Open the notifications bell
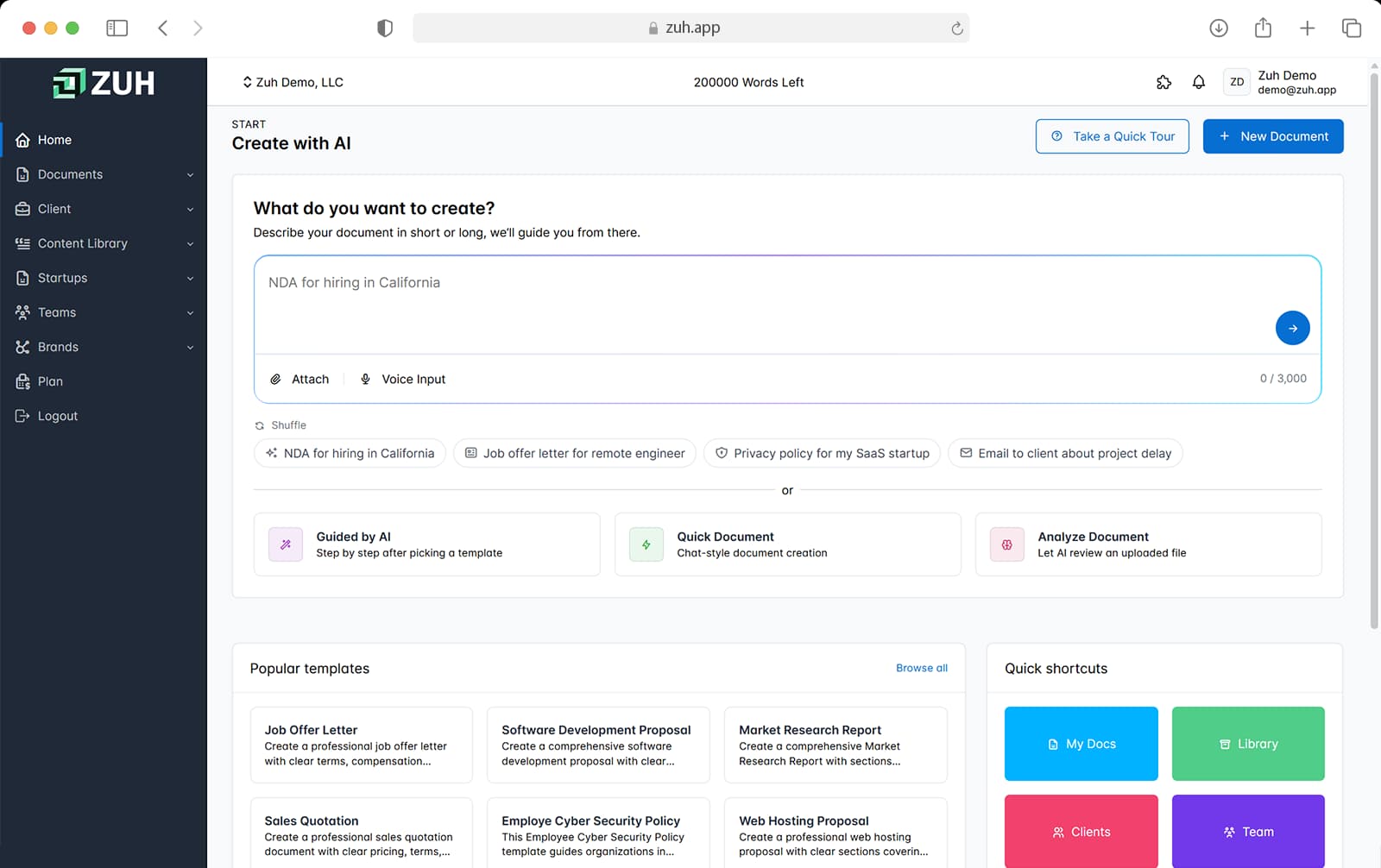 (x=1199, y=82)
